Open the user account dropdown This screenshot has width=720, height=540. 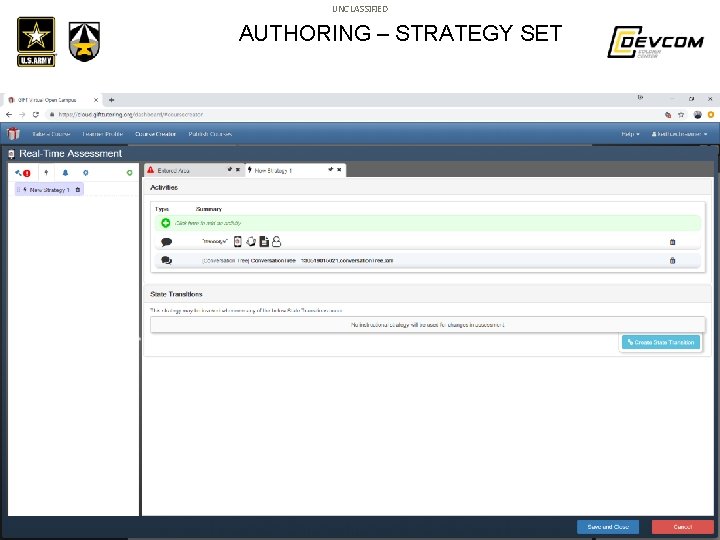(x=679, y=134)
